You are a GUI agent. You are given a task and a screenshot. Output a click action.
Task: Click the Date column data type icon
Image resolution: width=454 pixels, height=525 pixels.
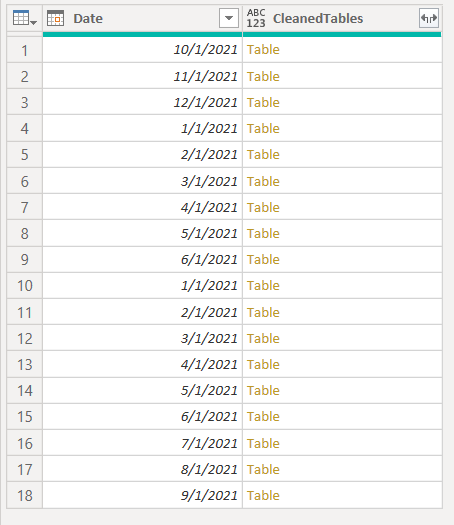pos(56,18)
